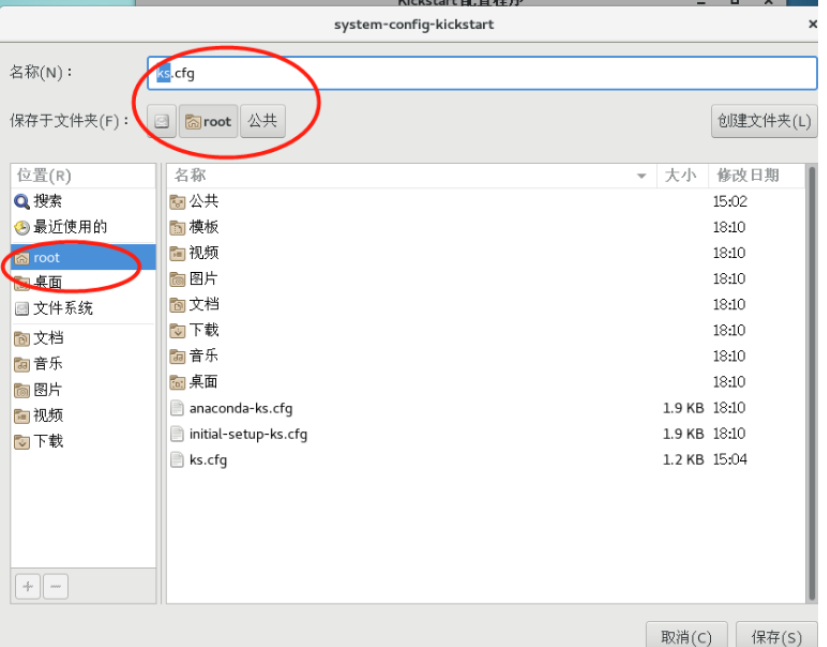
Task: Open 搜索 in places sidebar
Action: (83, 201)
